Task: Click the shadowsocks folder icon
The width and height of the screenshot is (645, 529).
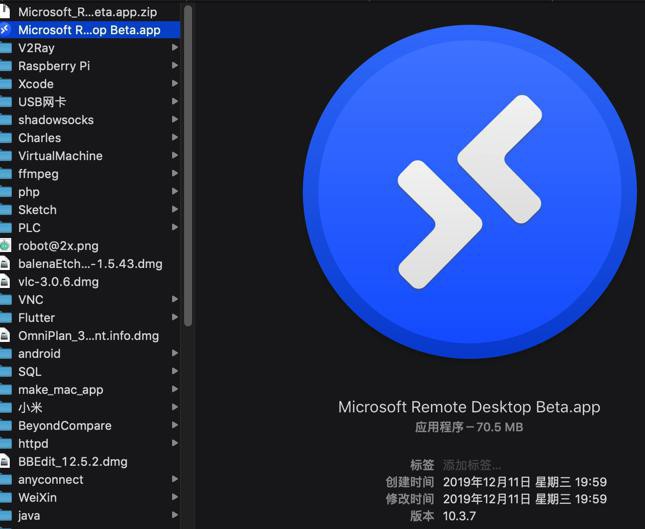Action: 5,120
